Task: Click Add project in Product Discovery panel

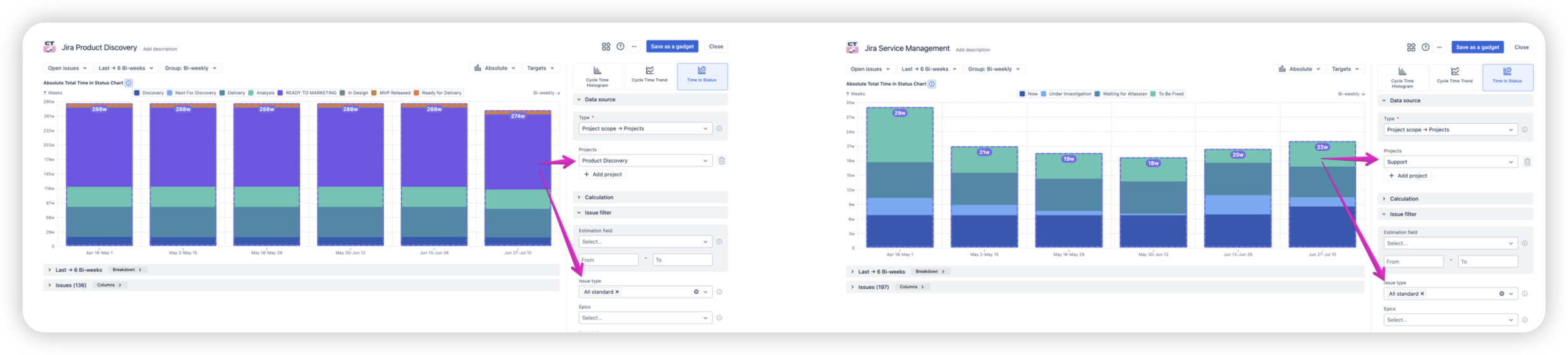Action: pyautogui.click(x=603, y=174)
